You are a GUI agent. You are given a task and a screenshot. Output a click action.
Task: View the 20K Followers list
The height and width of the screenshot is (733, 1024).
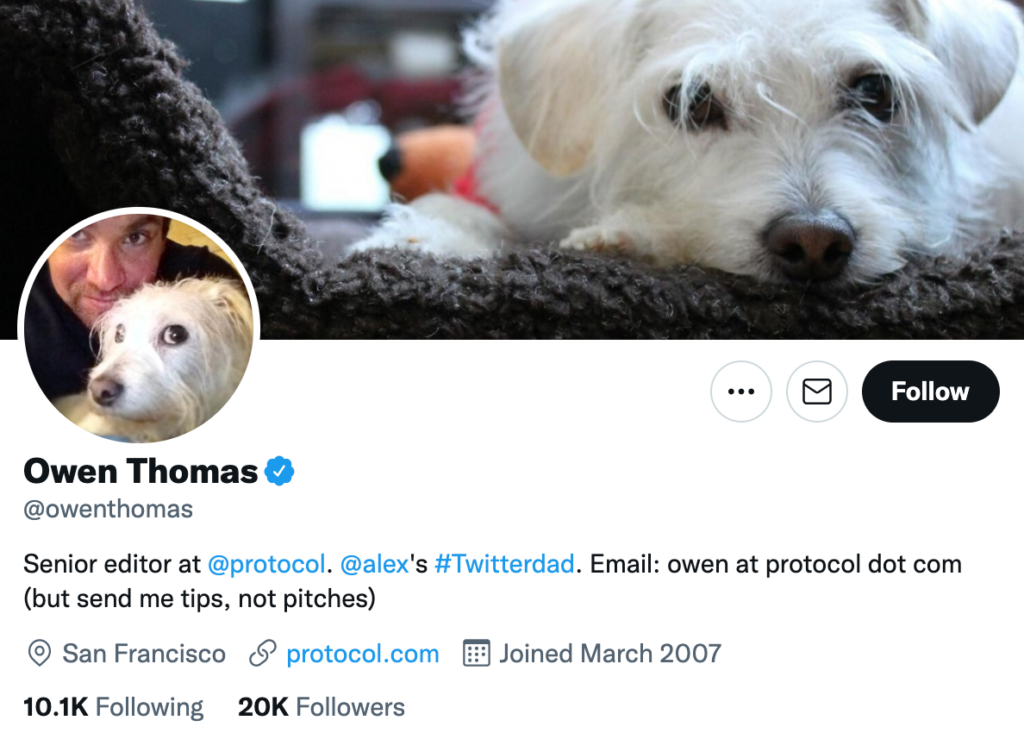tap(321, 708)
